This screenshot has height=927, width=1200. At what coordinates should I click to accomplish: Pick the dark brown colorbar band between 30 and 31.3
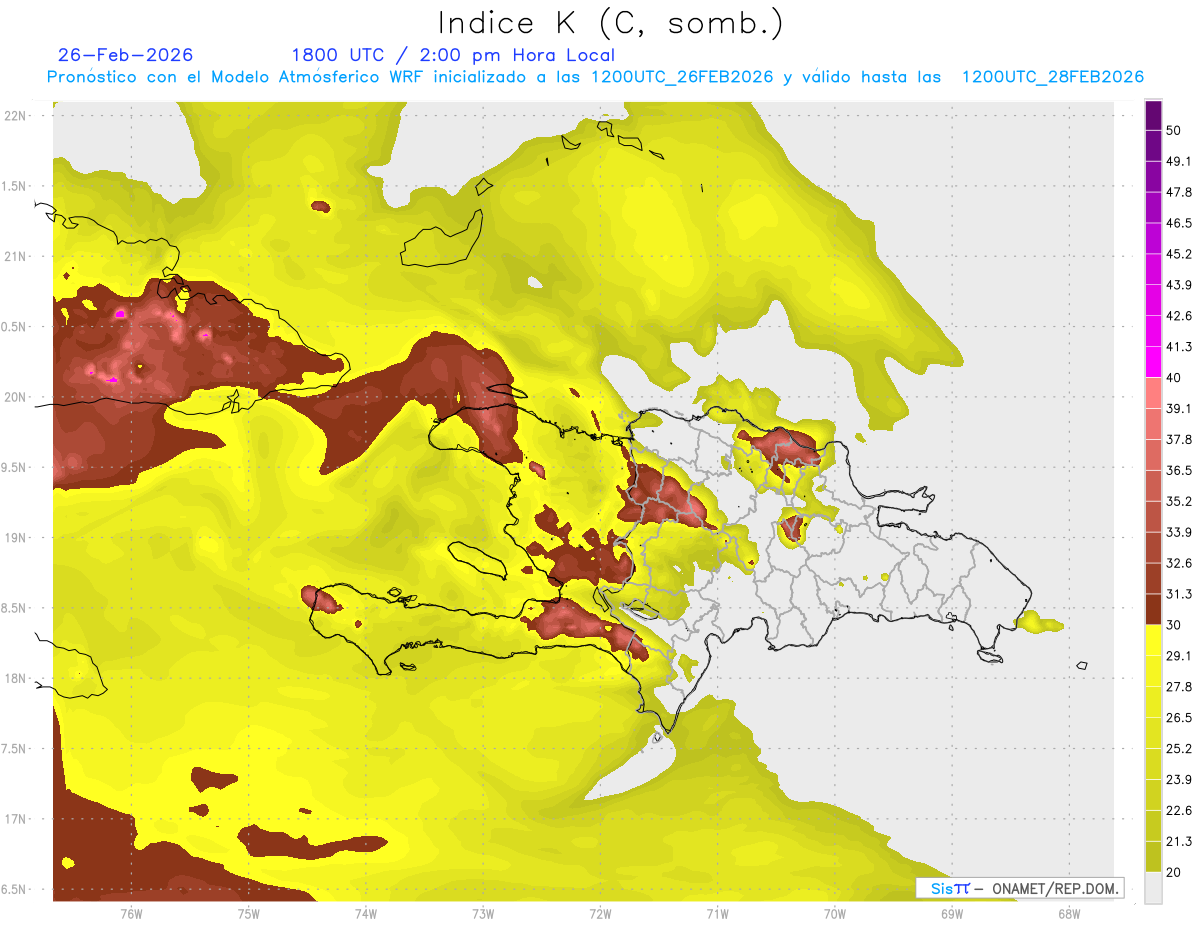[1153, 610]
